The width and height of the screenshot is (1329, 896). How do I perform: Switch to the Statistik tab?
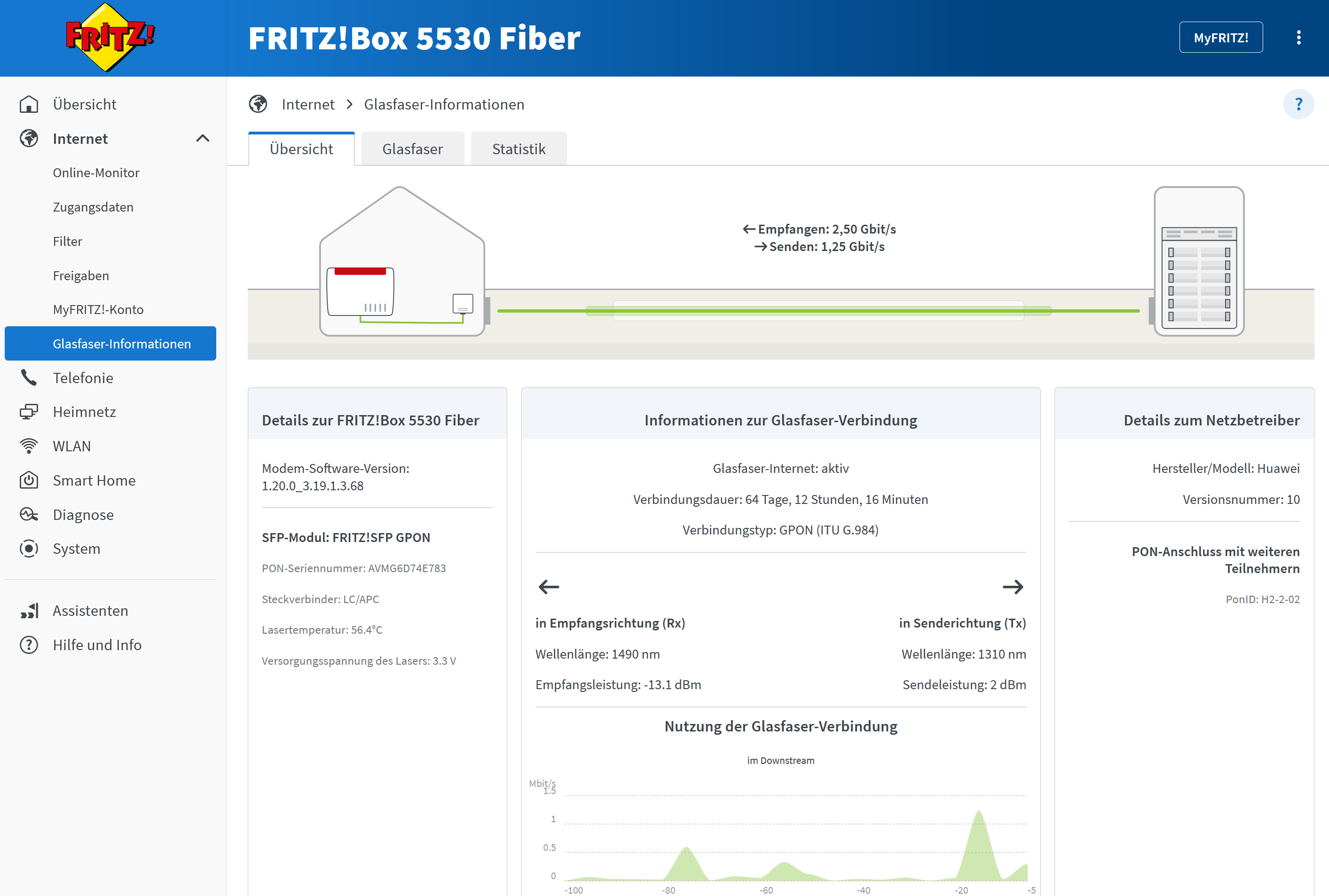tap(519, 149)
